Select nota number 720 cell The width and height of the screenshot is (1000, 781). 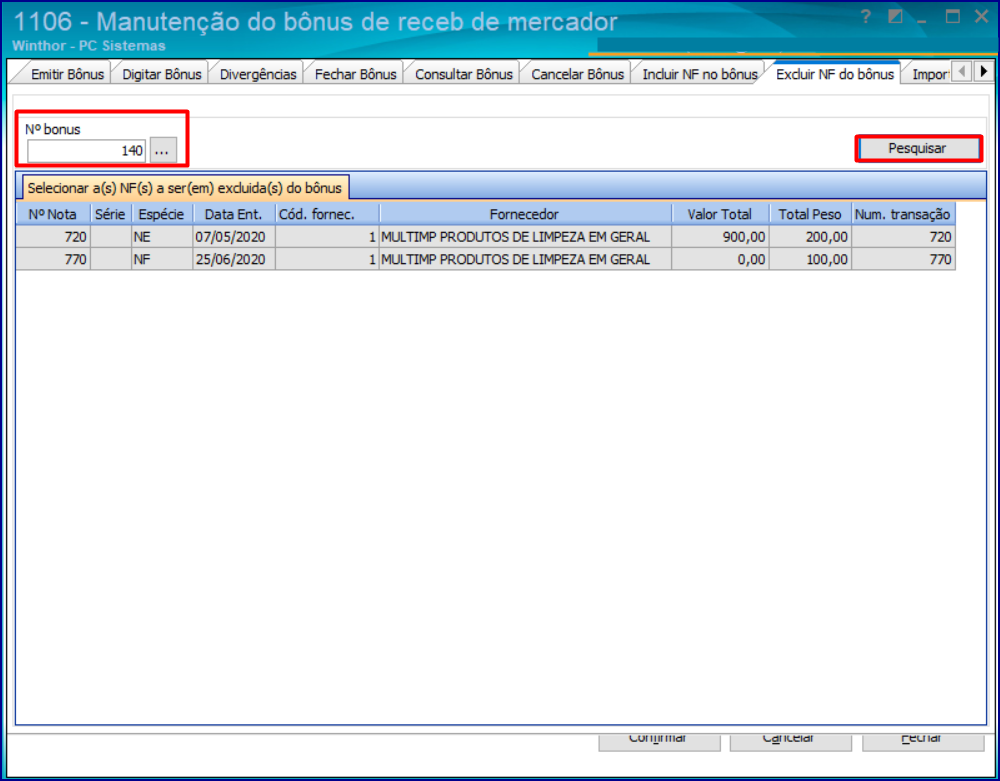[53, 237]
